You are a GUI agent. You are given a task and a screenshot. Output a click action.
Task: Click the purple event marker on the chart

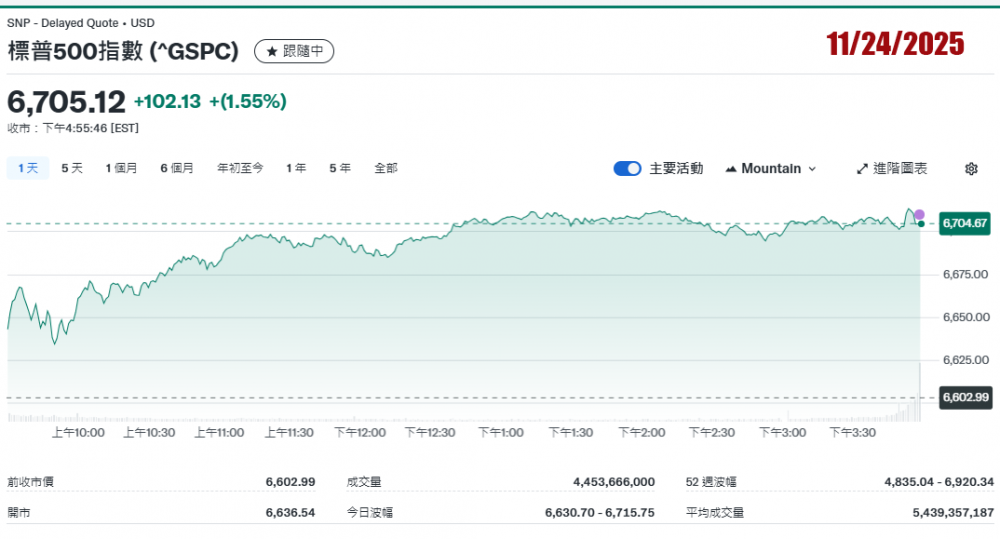[919, 215]
